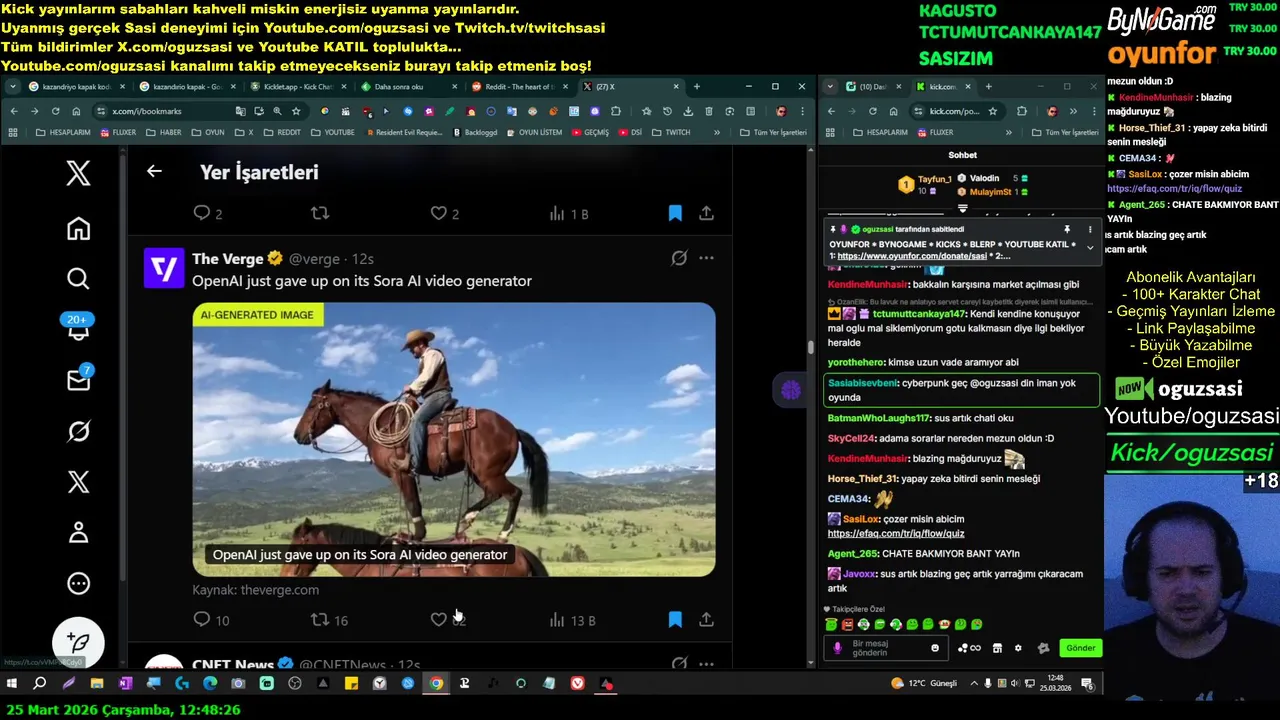Open Kick chat settings gear
This screenshot has height=720, width=1280.
pyautogui.click(x=1018, y=648)
